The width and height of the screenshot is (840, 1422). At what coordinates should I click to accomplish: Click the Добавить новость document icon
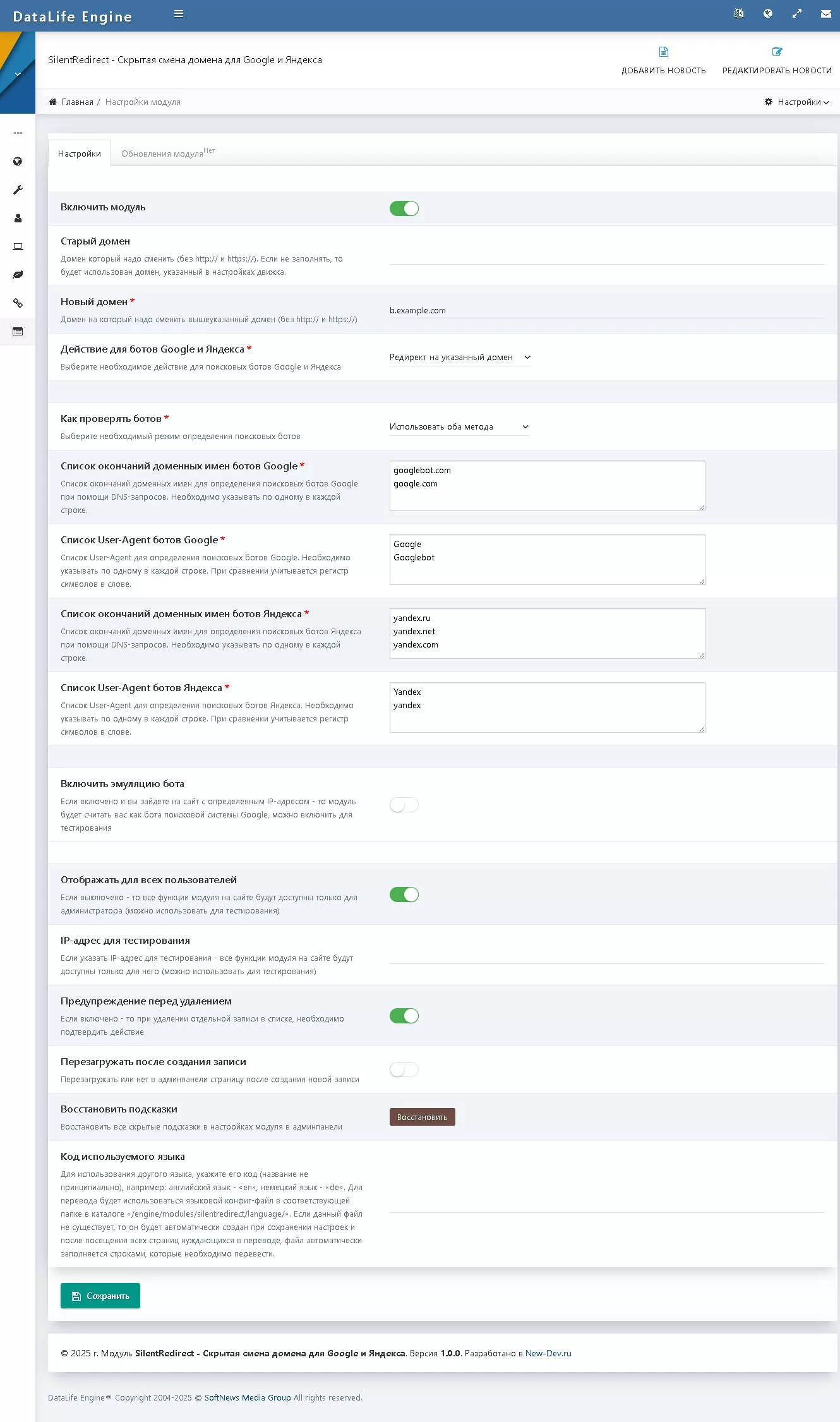click(x=663, y=52)
